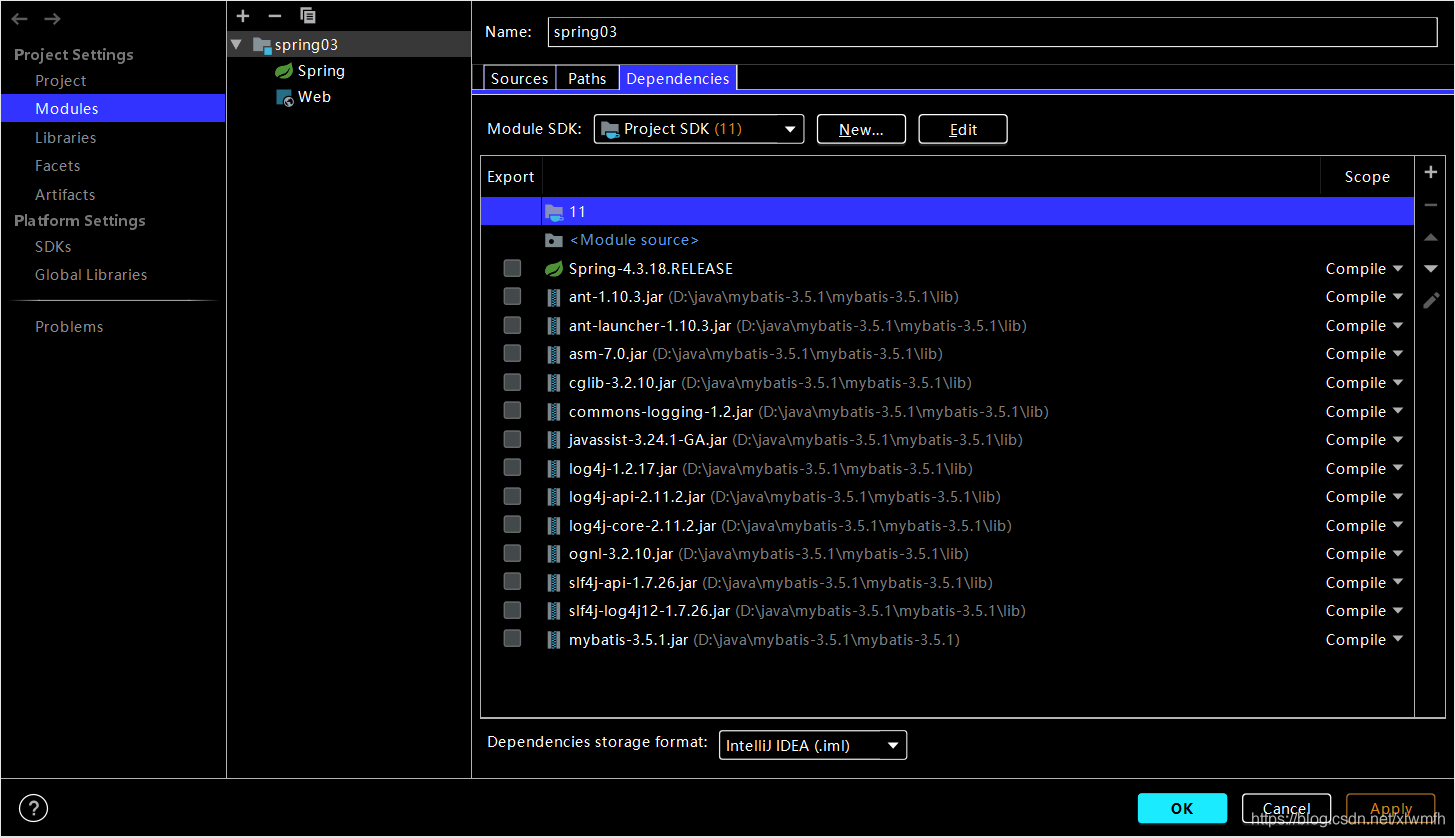Image resolution: width=1455 pixels, height=838 pixels.
Task: Open help via question mark icon
Action: pyautogui.click(x=34, y=808)
